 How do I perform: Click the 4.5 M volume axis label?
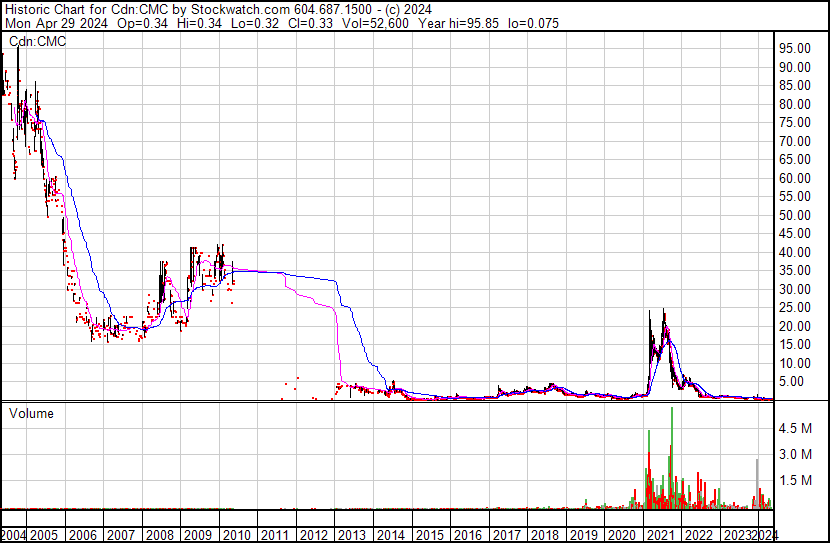795,428
